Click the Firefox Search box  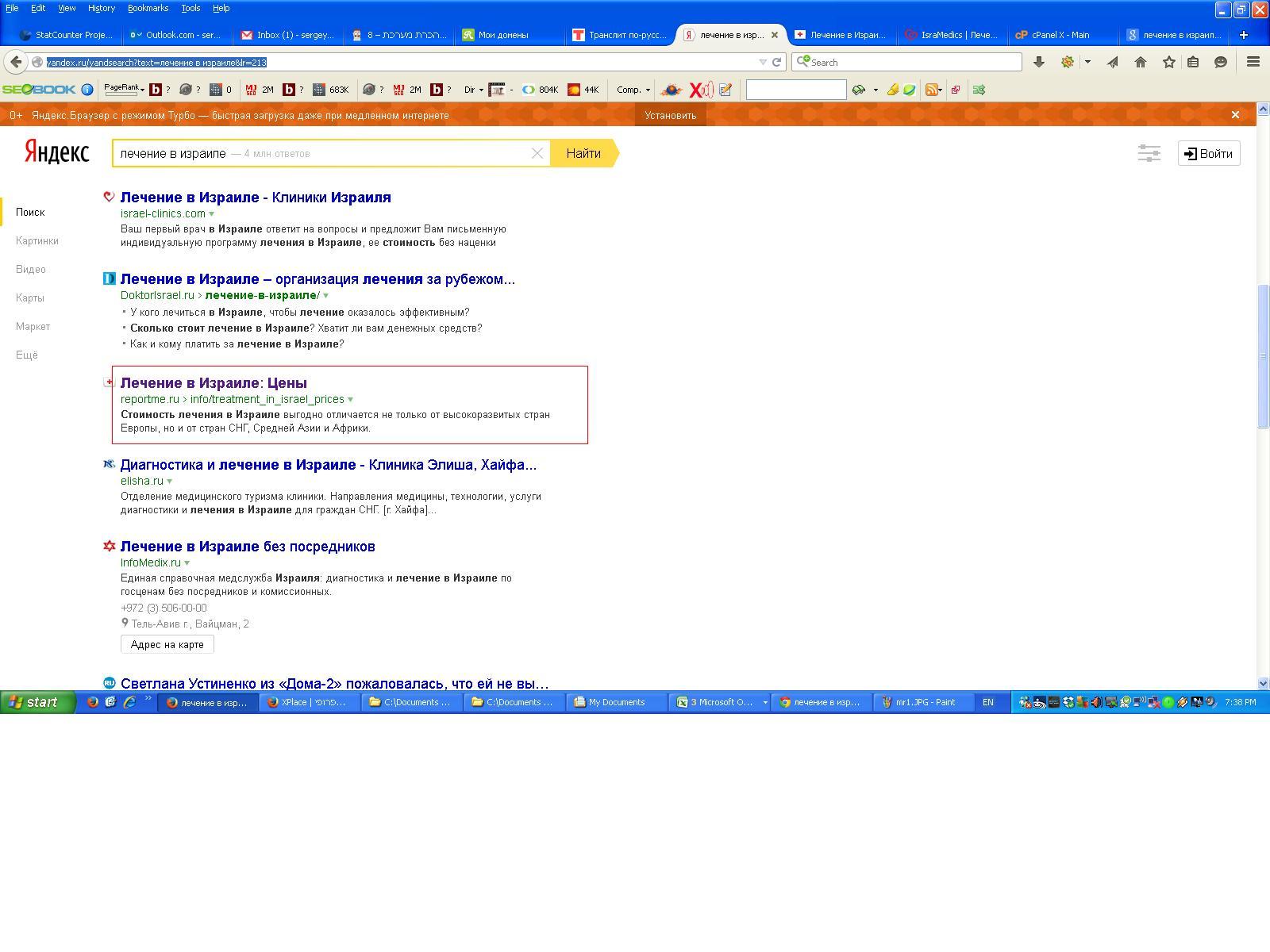(x=906, y=62)
